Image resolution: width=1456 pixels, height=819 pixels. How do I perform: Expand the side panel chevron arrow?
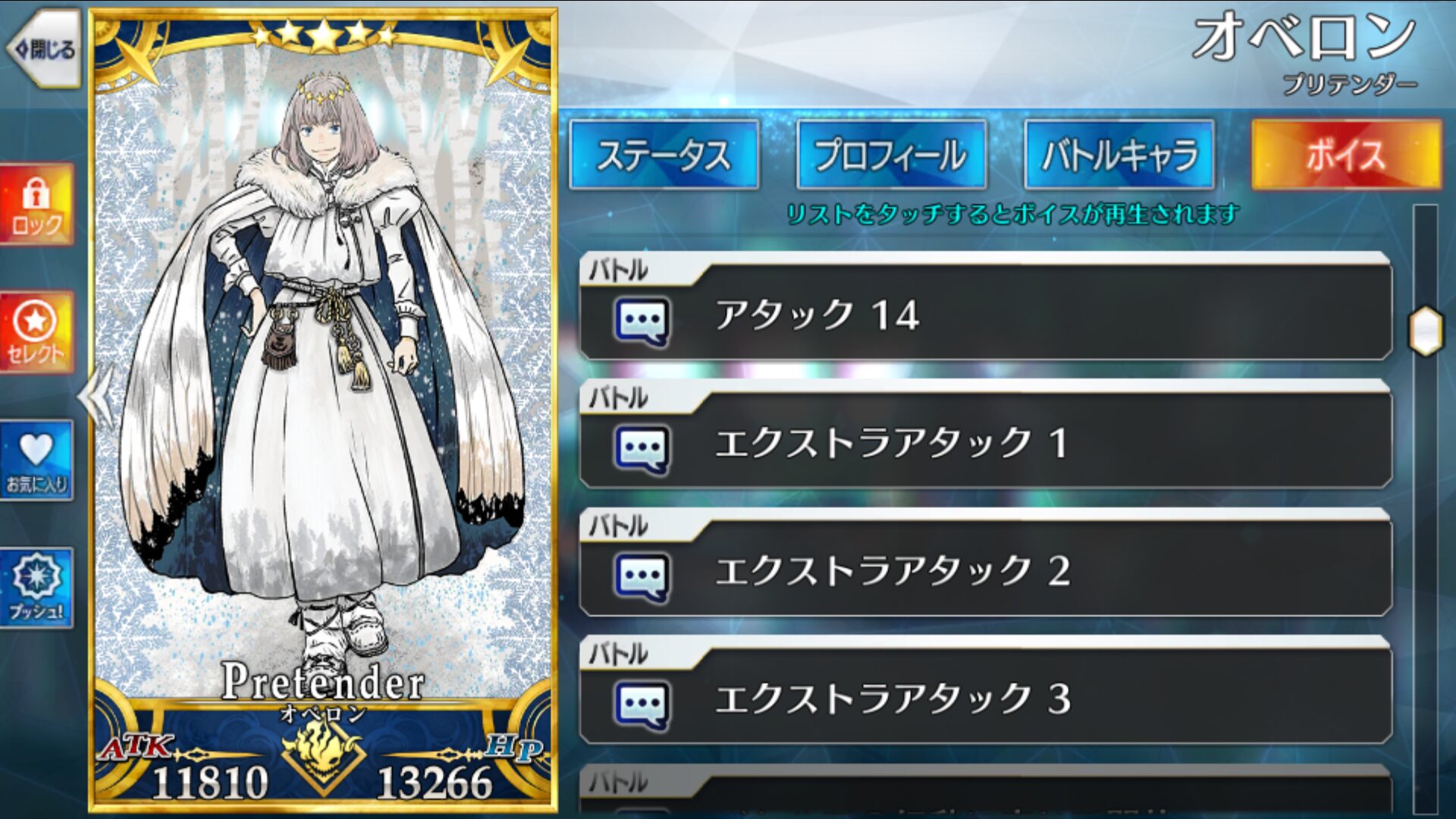click(98, 397)
